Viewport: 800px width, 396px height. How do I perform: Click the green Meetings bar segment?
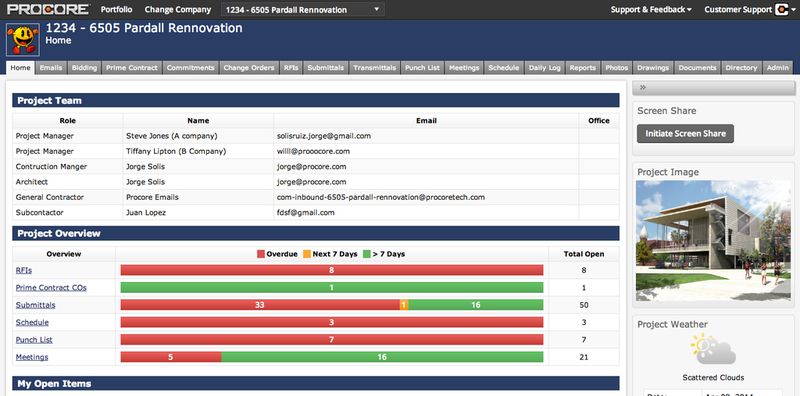(x=382, y=357)
